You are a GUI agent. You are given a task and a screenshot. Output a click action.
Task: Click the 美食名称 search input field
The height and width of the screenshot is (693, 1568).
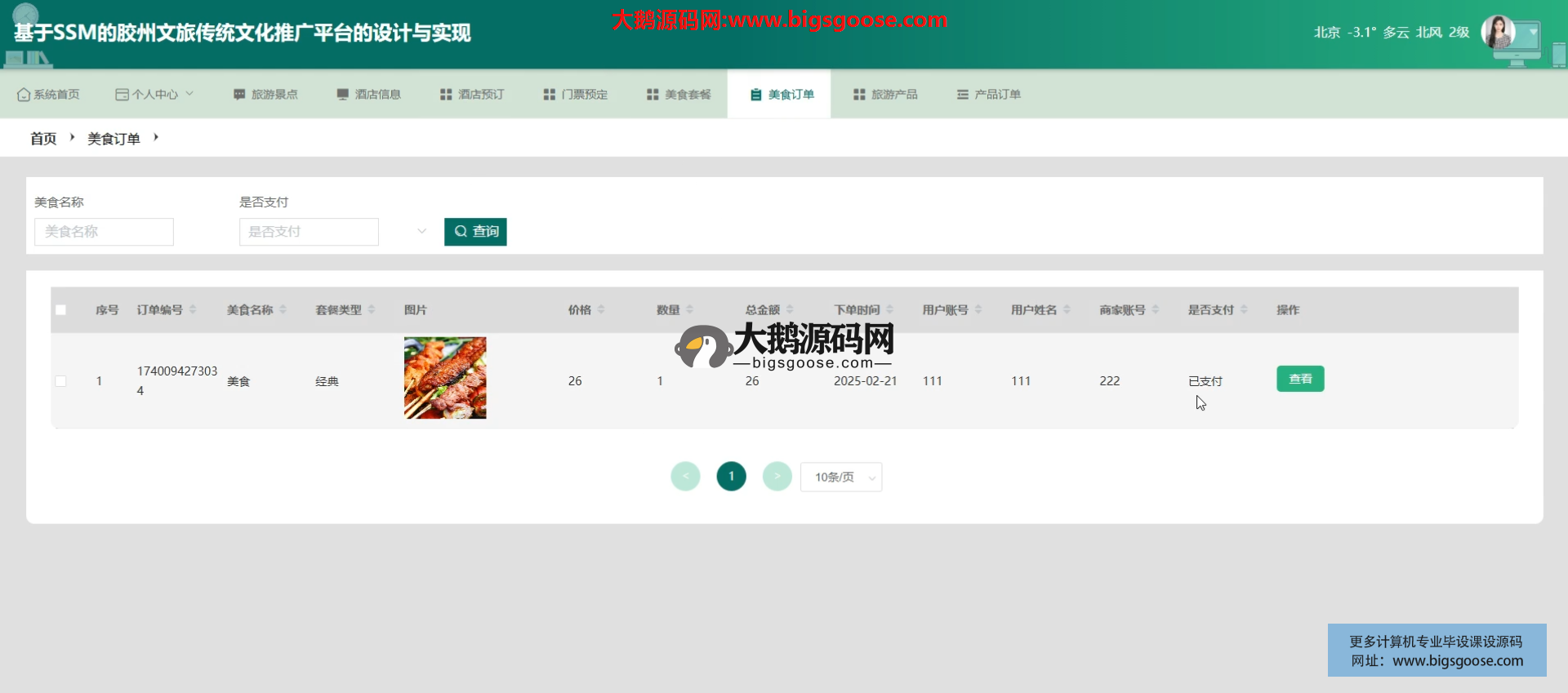104,232
